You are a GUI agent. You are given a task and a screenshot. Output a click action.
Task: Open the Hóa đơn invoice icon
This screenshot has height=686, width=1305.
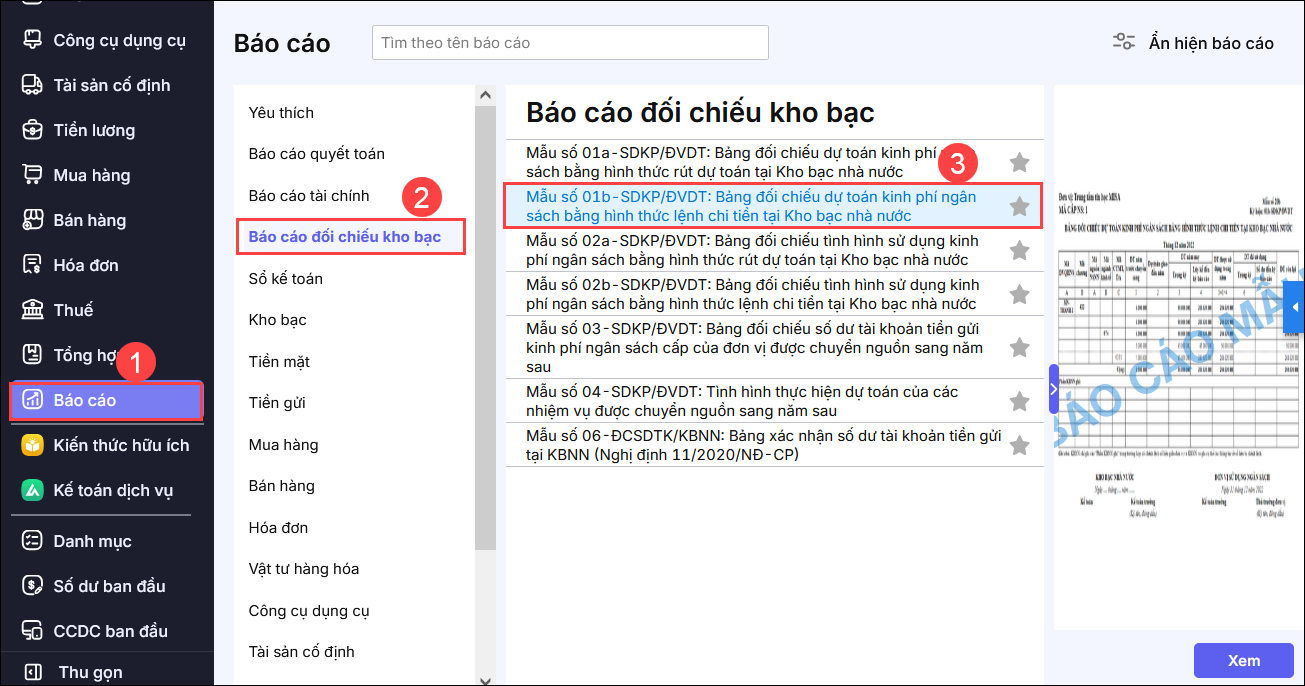tap(33, 265)
